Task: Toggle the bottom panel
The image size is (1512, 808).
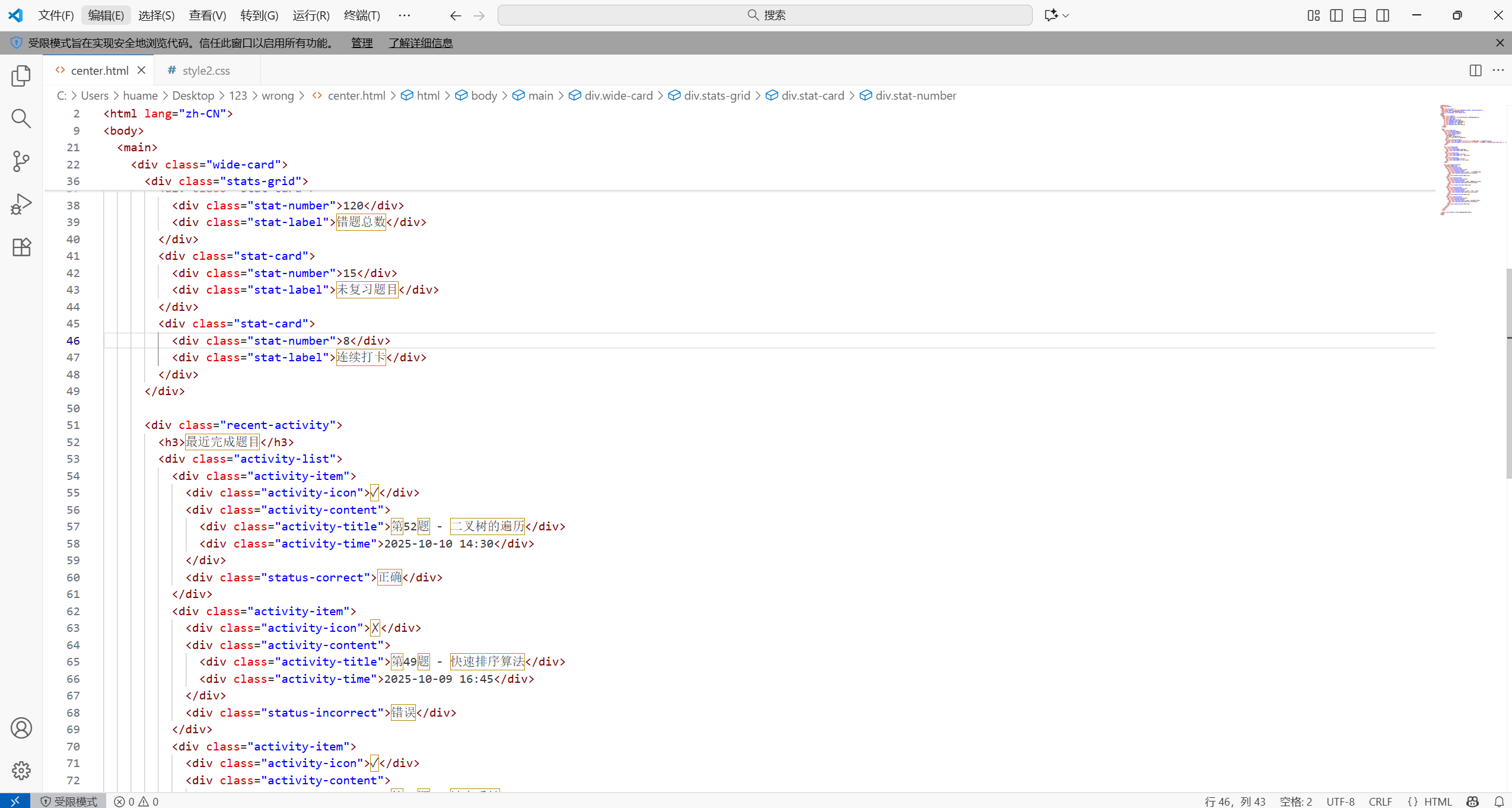Action: tap(1360, 15)
